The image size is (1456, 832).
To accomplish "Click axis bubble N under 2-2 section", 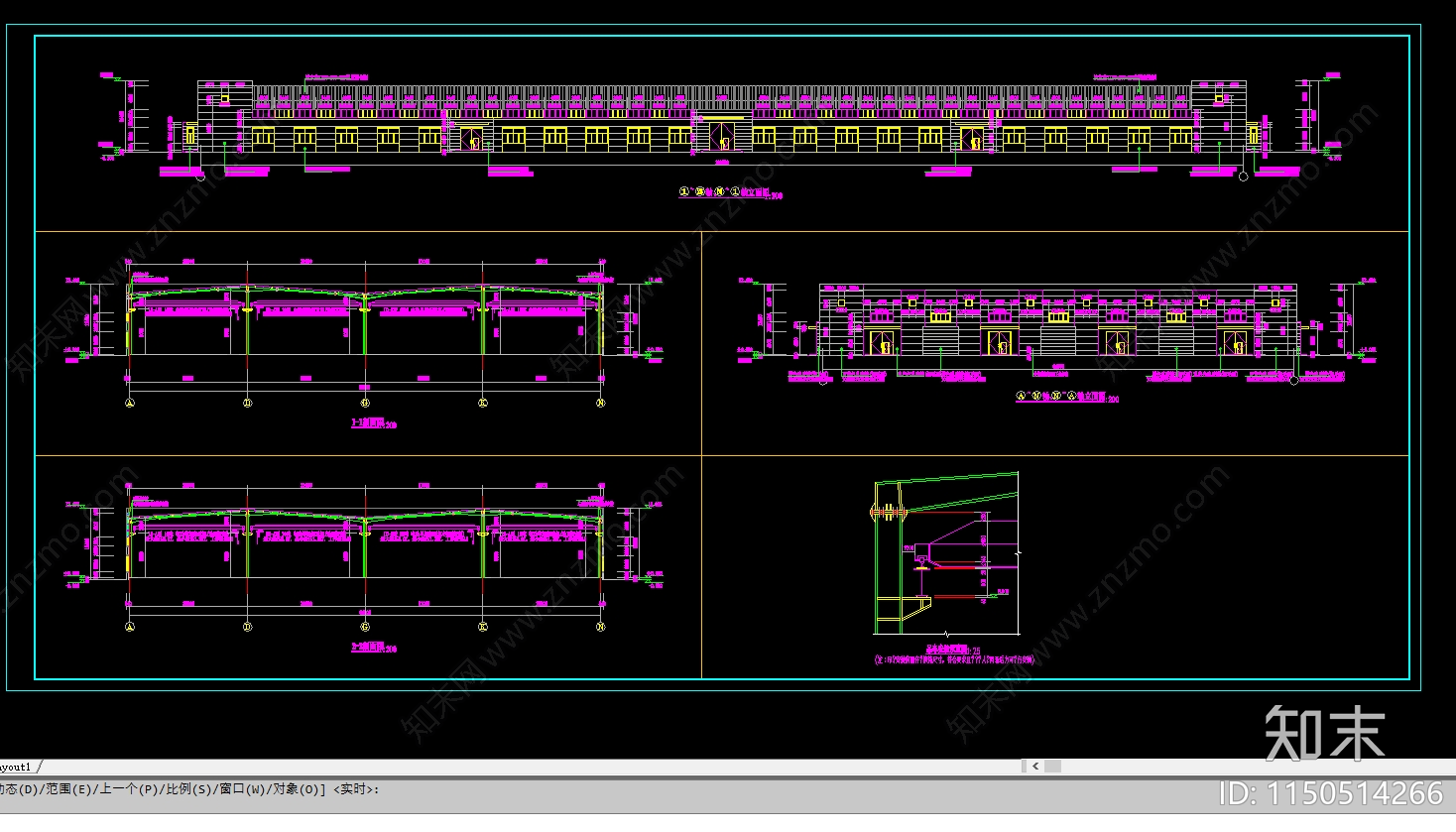I will tap(600, 627).
